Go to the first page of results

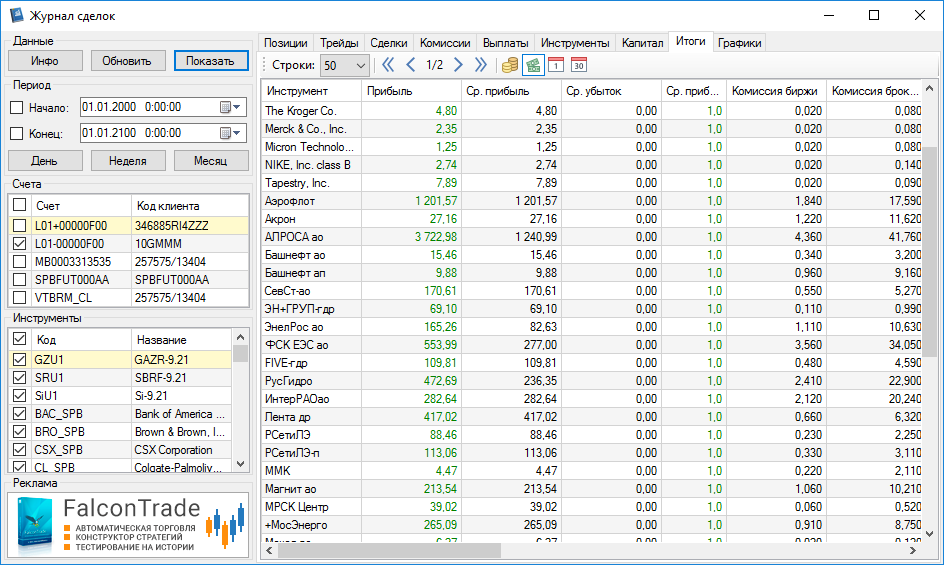388,65
